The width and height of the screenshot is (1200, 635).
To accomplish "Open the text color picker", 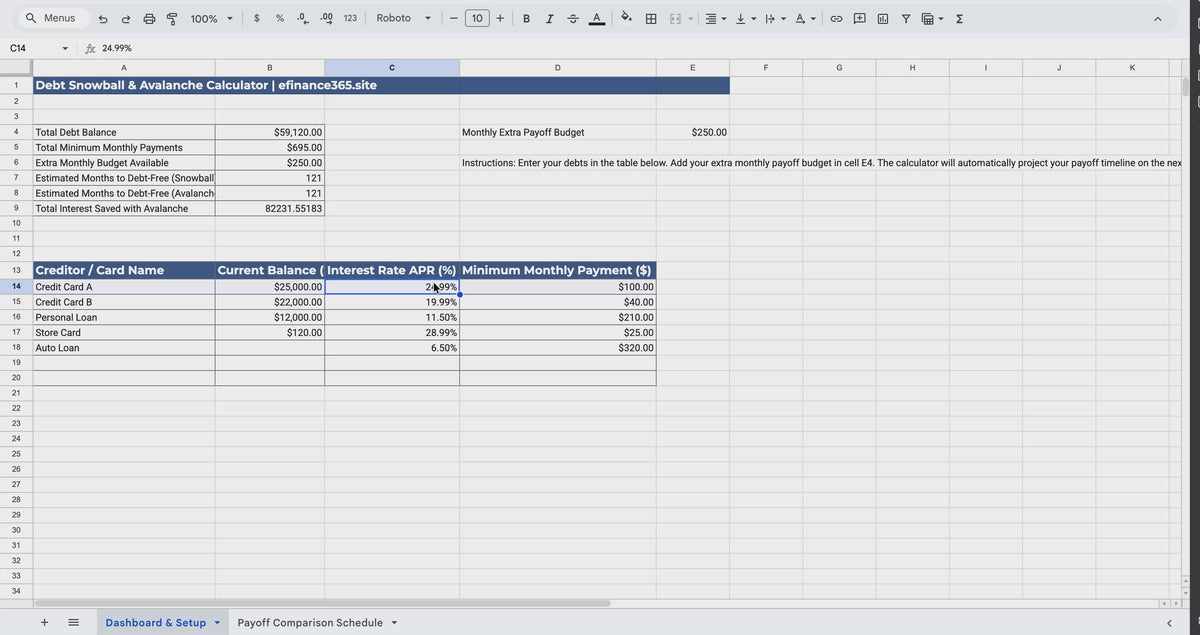I will (x=597, y=18).
